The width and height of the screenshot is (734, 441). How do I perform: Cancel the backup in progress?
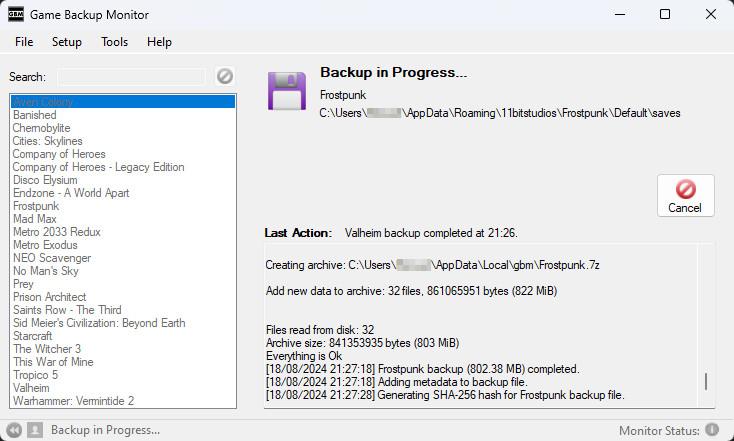tap(685, 195)
